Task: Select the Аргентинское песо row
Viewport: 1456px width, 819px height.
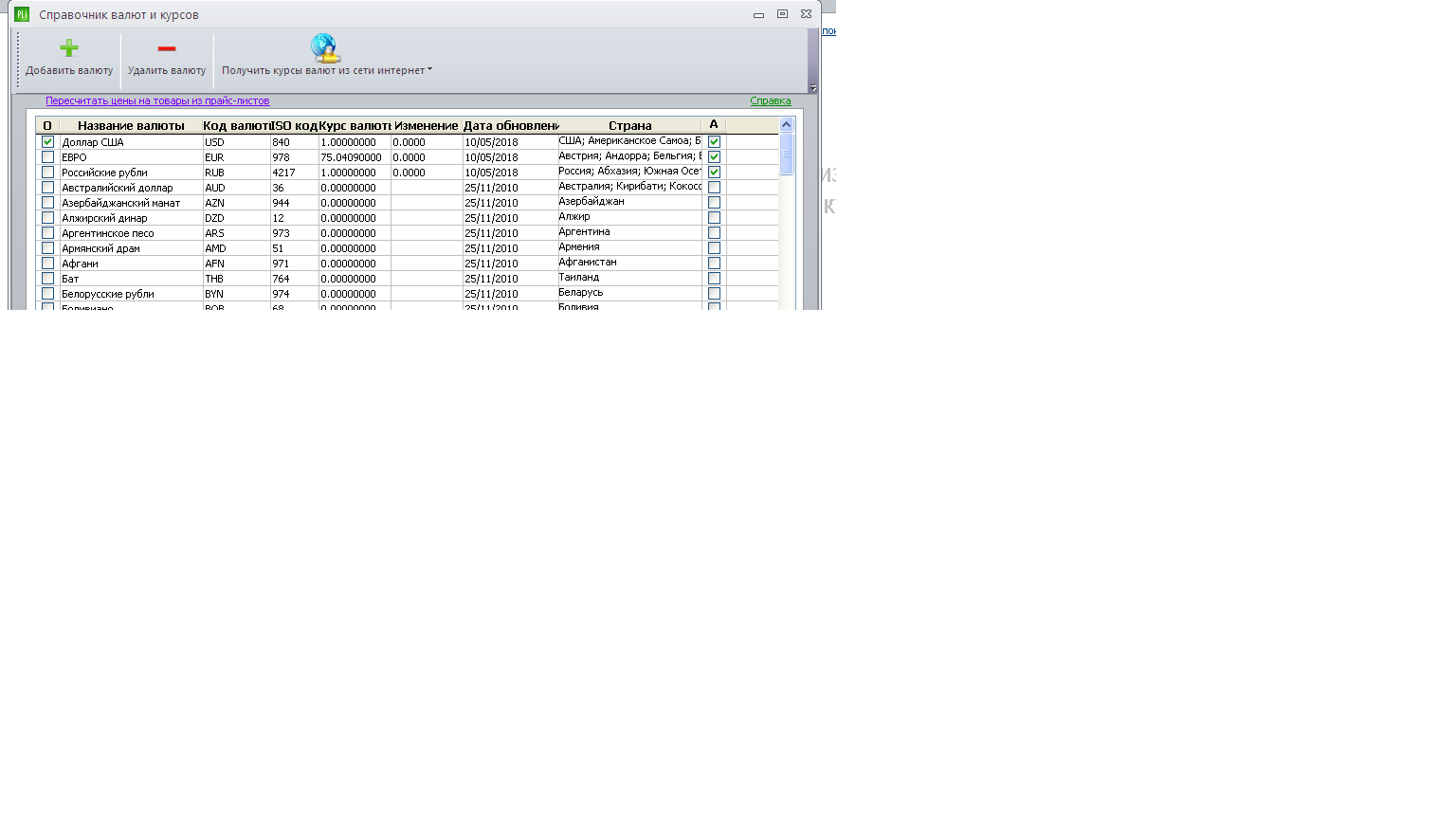Action: [408, 233]
